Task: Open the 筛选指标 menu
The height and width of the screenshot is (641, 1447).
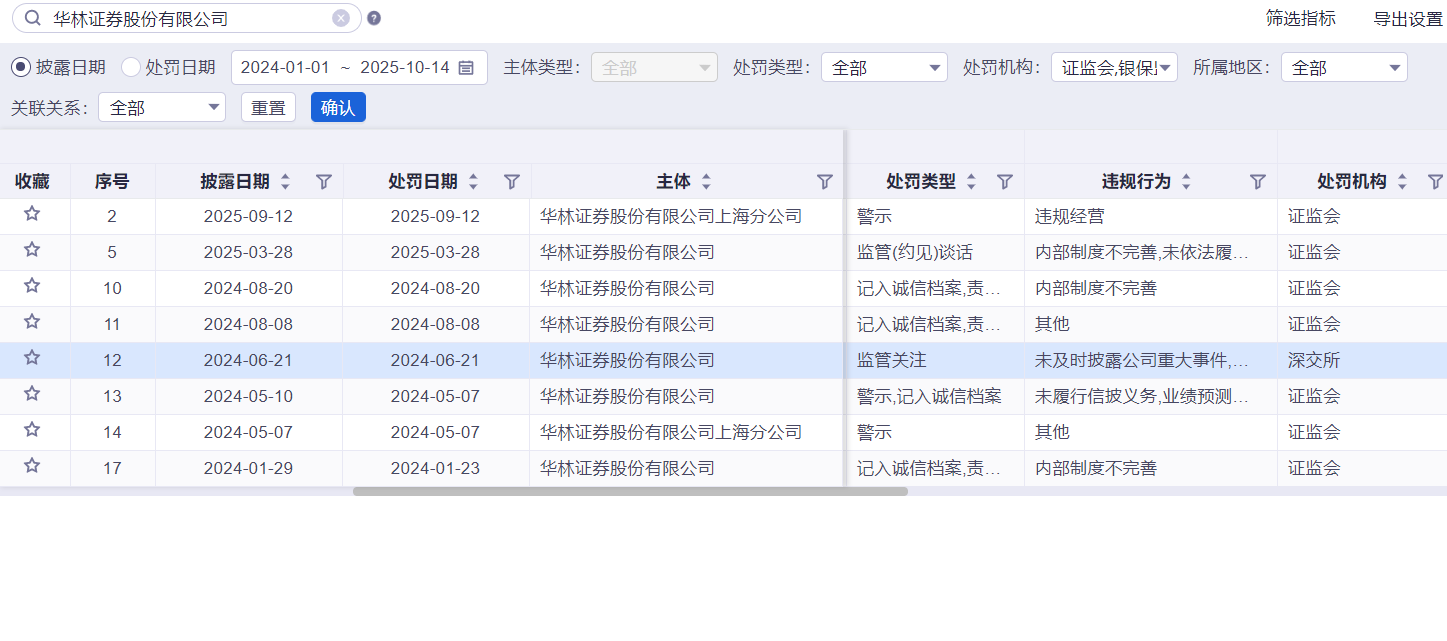Action: click(1300, 18)
